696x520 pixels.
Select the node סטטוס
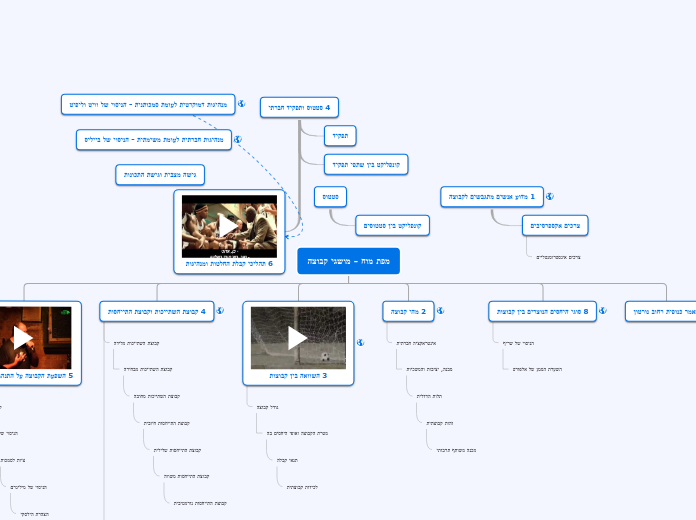point(331,197)
